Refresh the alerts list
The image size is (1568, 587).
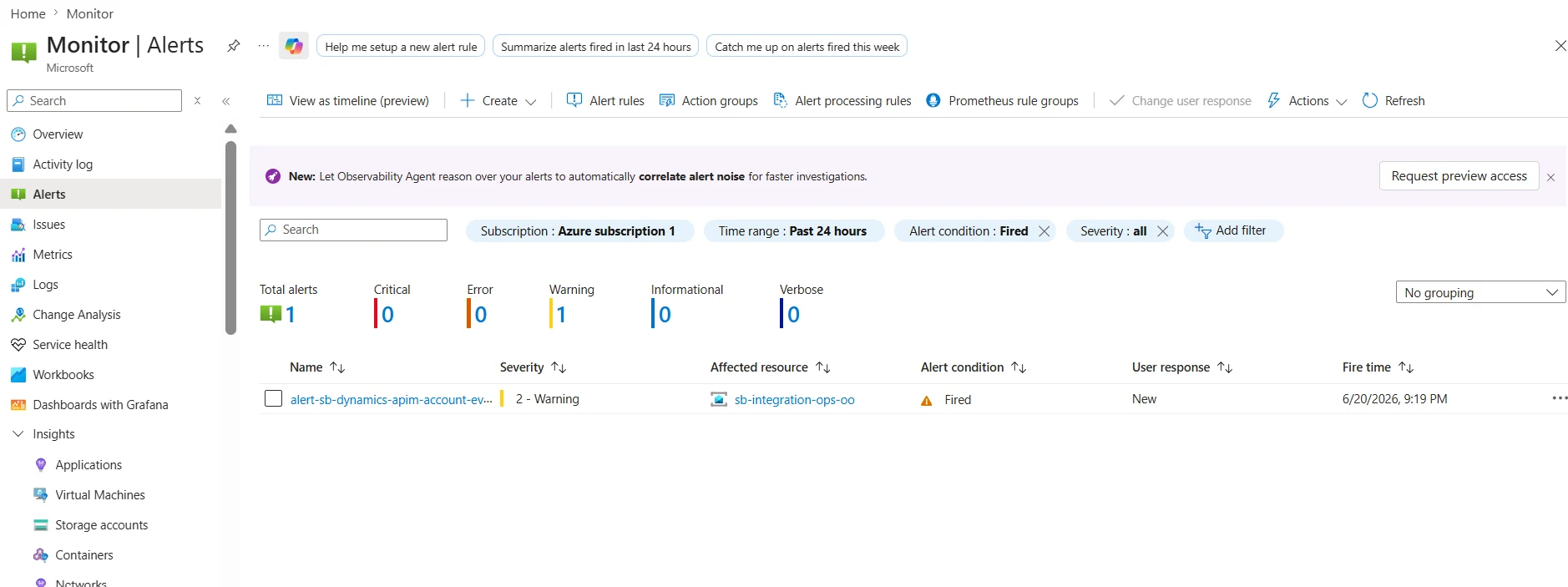coord(1393,100)
